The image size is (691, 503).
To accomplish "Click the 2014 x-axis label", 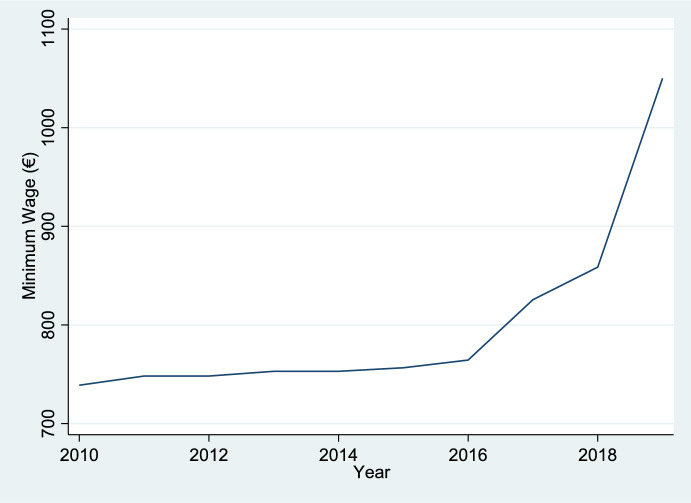I will point(338,455).
